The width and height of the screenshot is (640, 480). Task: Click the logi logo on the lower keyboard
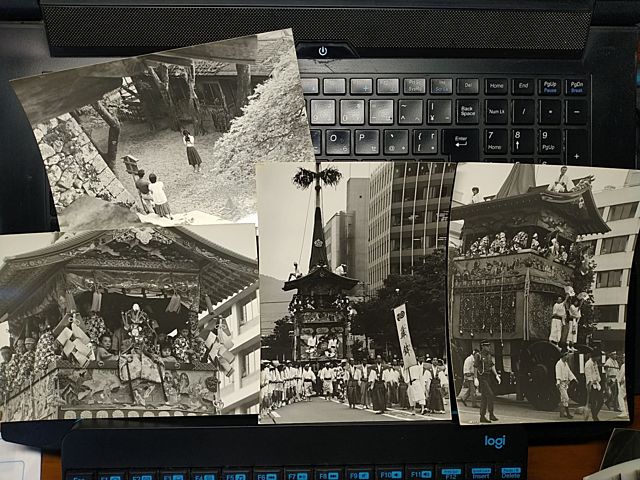click(495, 441)
